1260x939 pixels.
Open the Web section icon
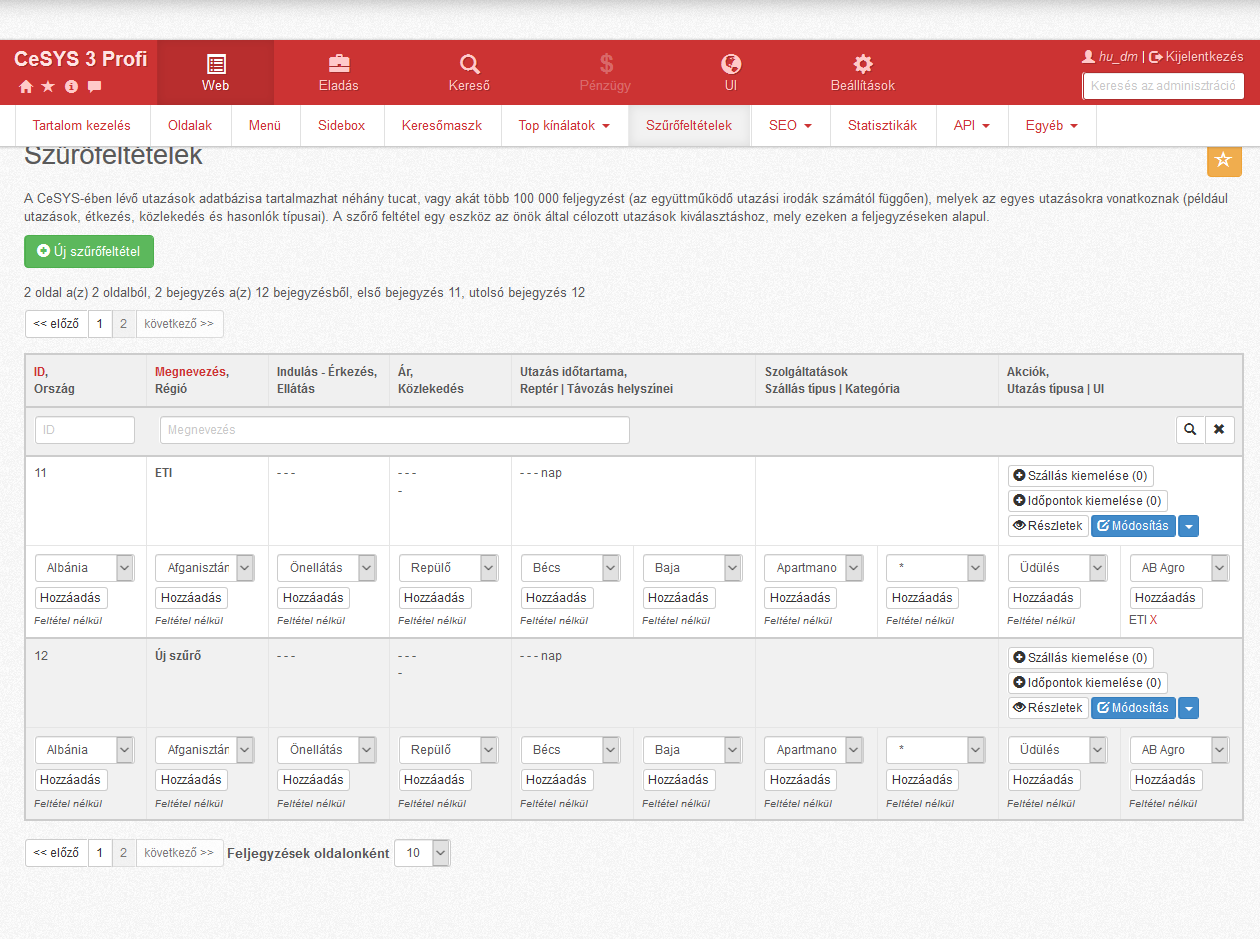tap(215, 73)
